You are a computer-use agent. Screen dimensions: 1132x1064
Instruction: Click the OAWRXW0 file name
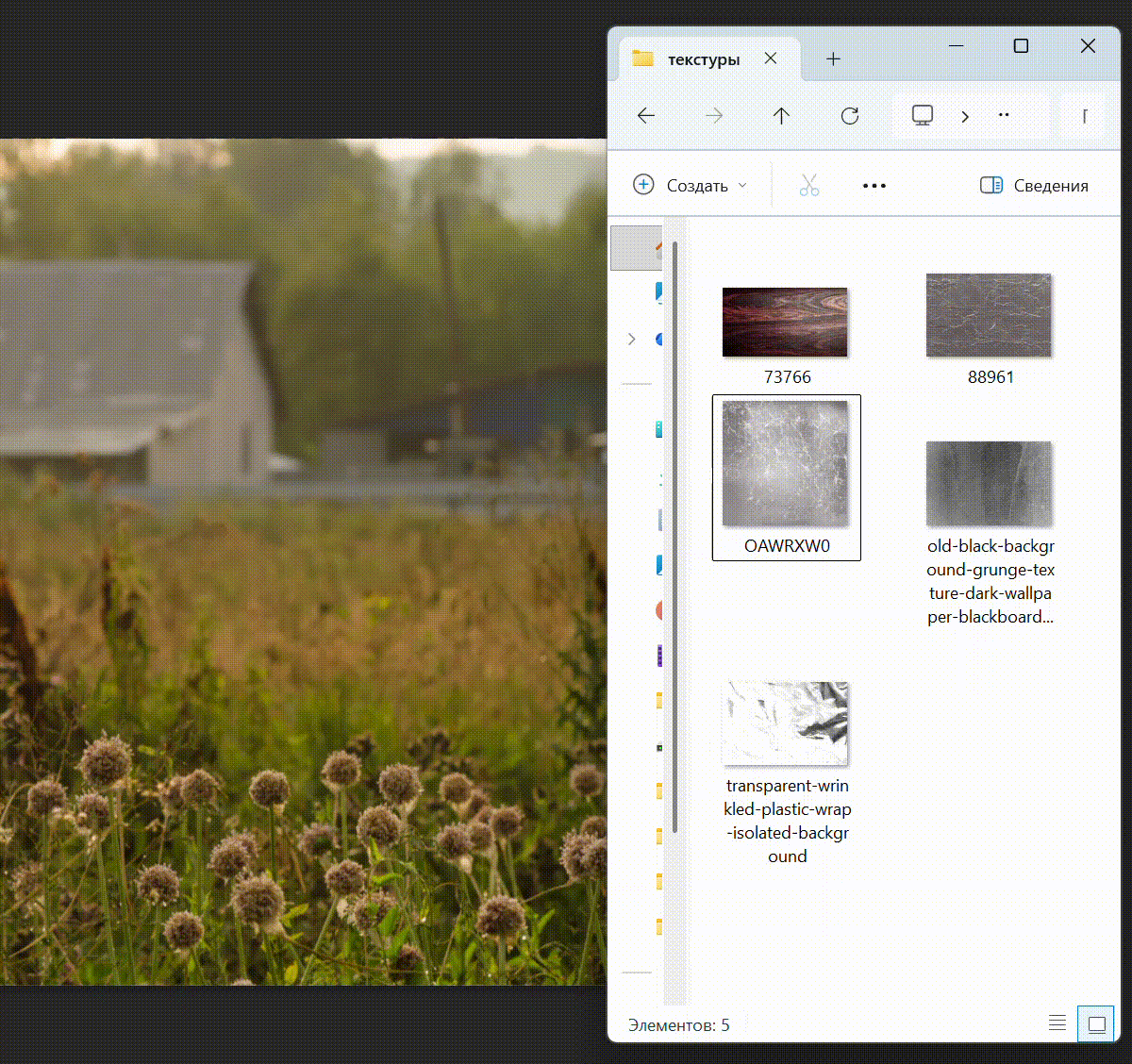point(787,546)
